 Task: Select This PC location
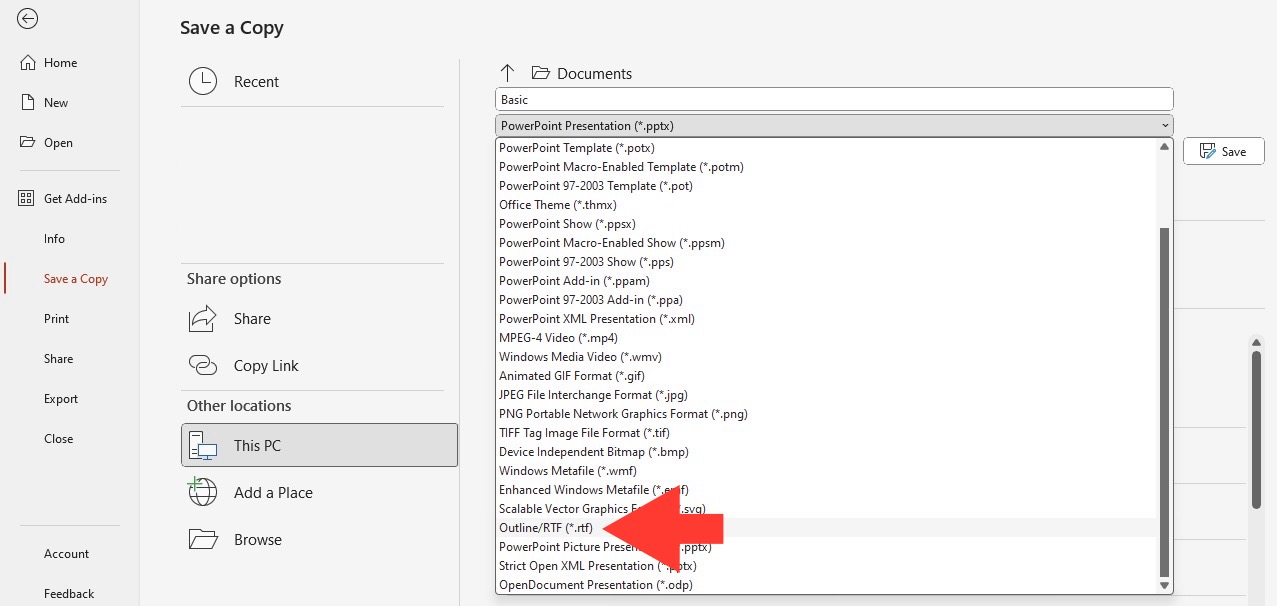(319, 445)
